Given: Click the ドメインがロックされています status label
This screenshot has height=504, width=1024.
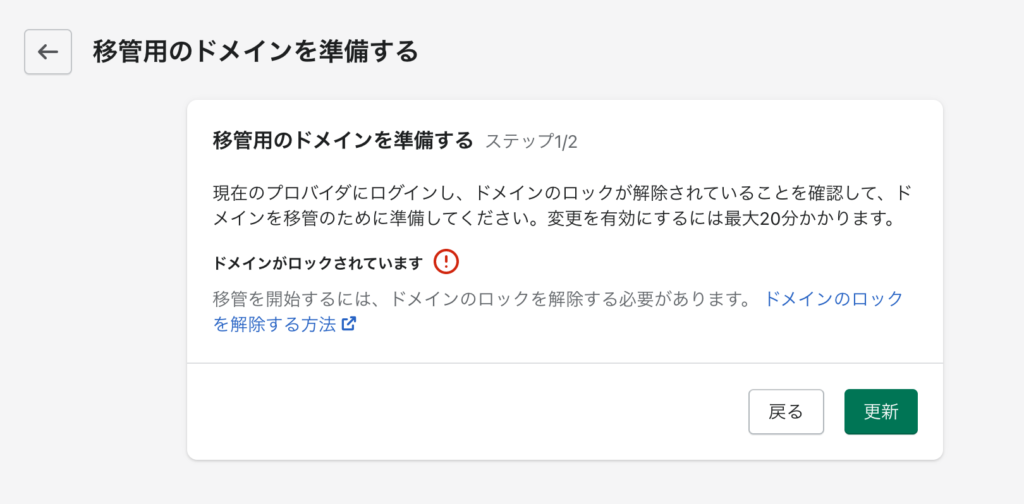Looking at the screenshot, I should point(319,263).
